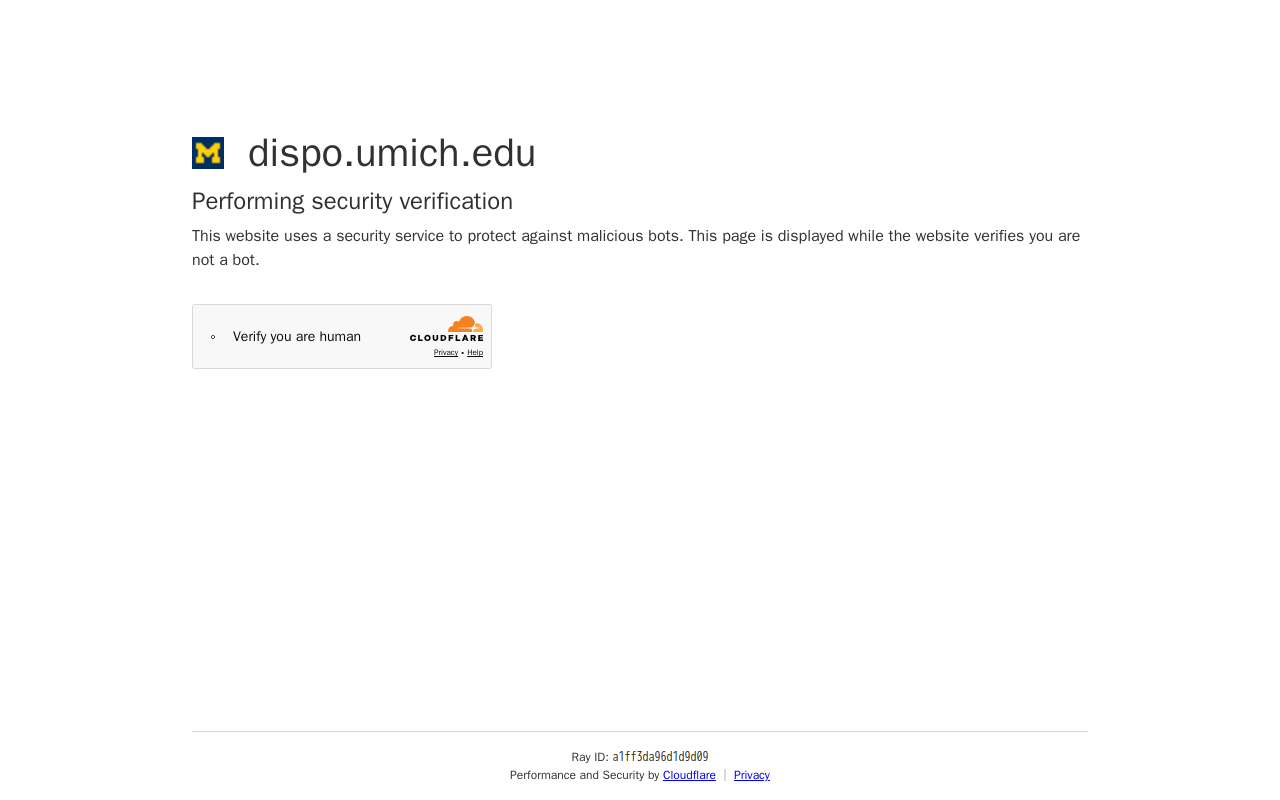This screenshot has width=1280, height=800.
Task: Open the footer Privacy link
Action: click(752, 775)
